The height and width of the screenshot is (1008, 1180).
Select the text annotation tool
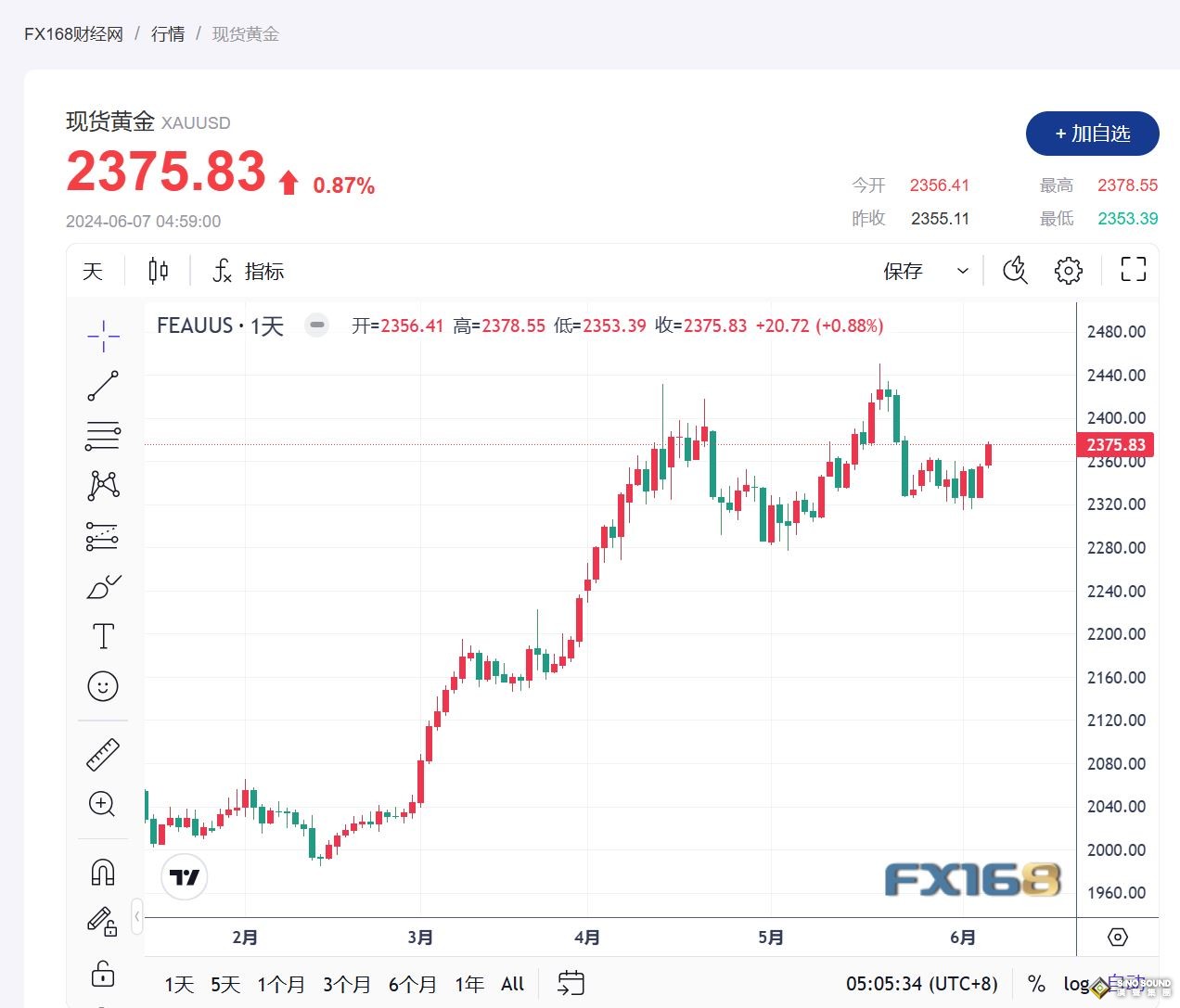(x=102, y=636)
